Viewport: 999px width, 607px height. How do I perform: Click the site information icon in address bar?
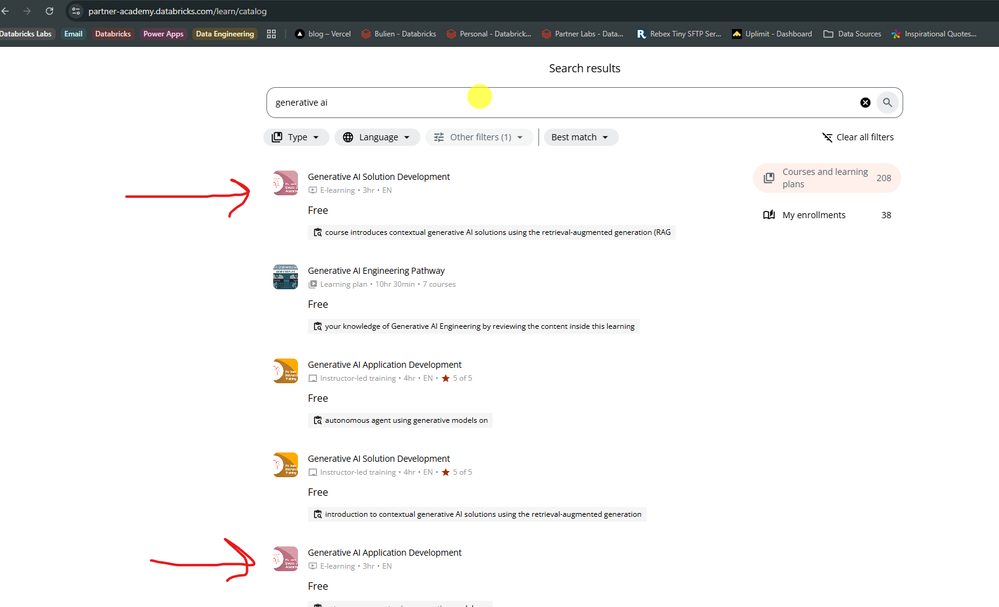(x=75, y=11)
